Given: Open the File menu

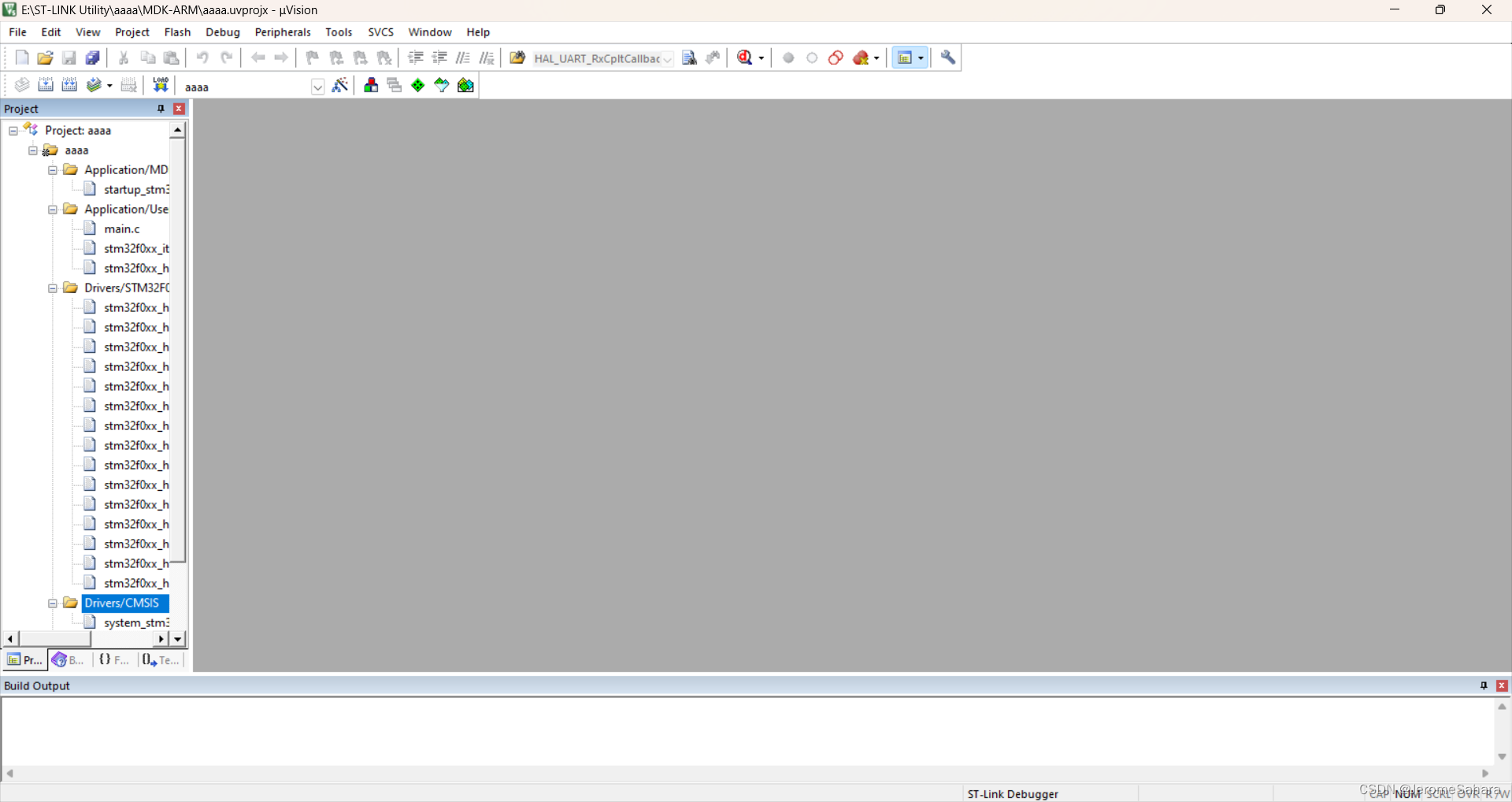Looking at the screenshot, I should click(17, 32).
